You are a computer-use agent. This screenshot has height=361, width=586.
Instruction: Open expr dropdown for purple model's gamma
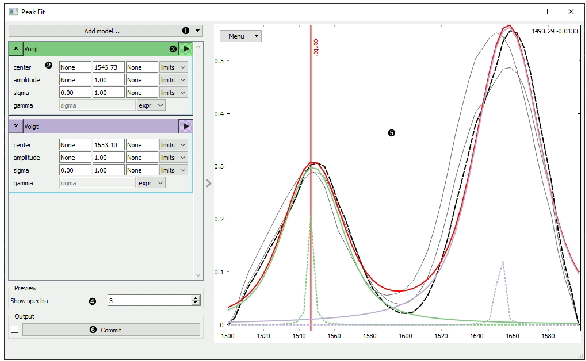(x=151, y=183)
